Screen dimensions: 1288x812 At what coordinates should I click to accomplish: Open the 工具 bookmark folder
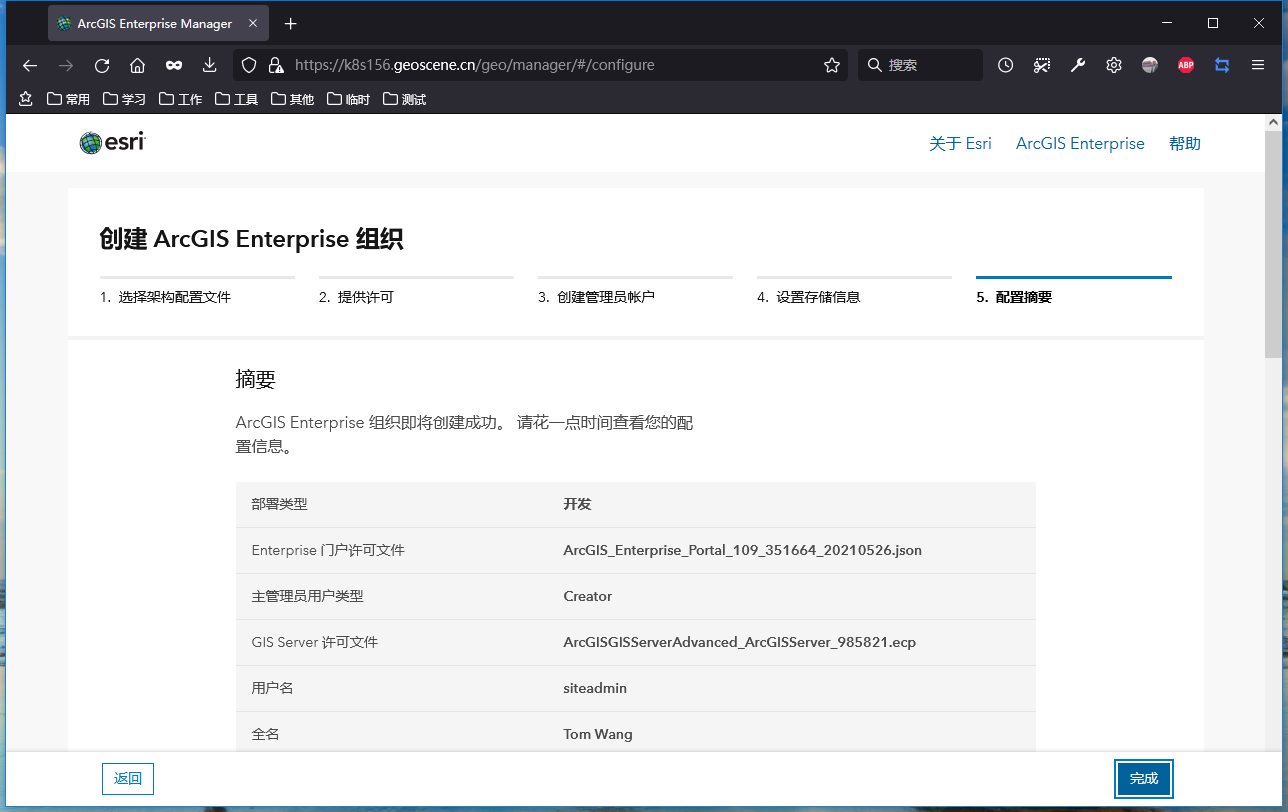point(236,99)
